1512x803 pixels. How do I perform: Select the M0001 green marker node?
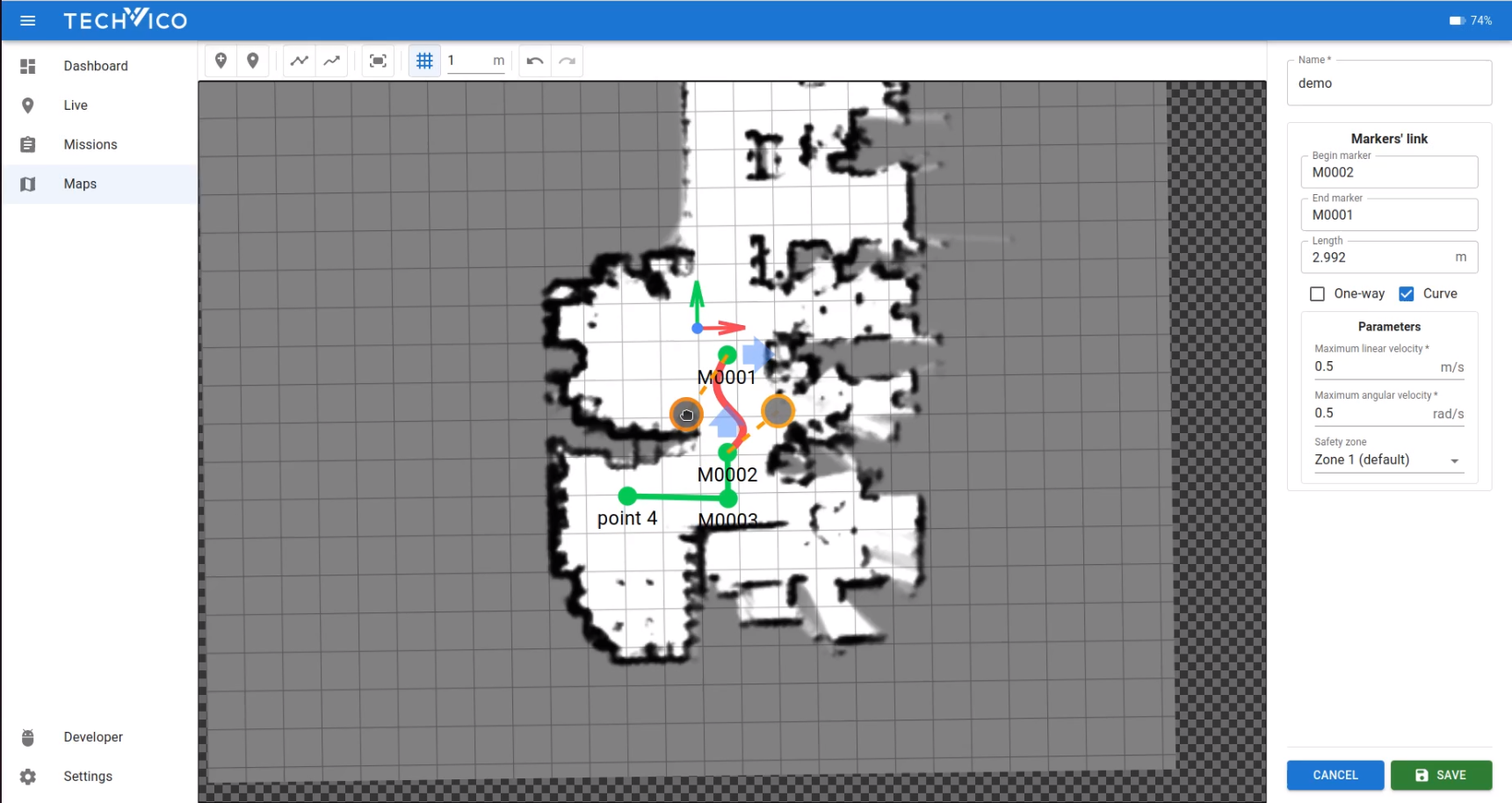727,355
